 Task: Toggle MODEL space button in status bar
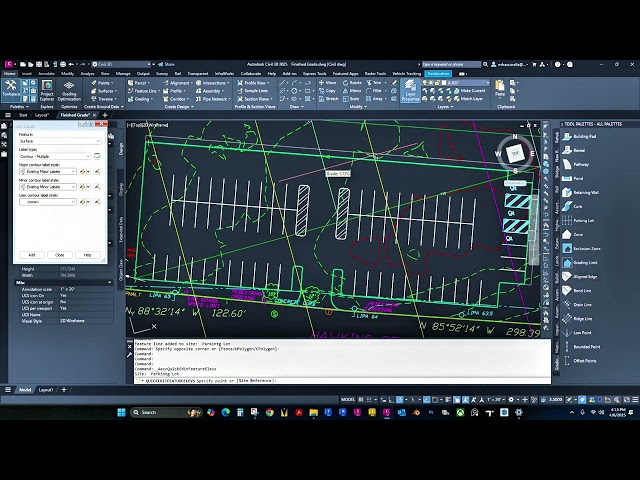coord(348,400)
